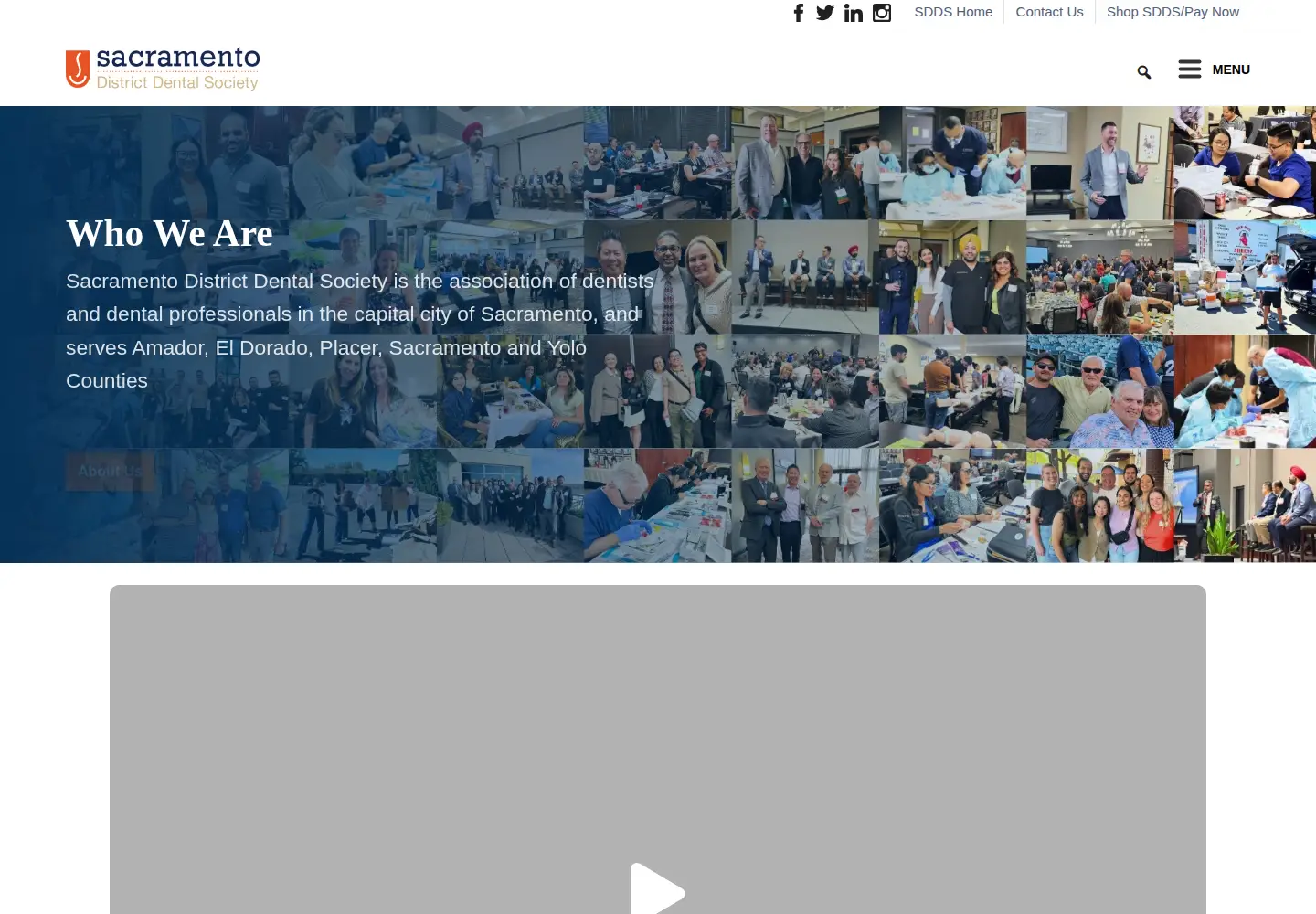Click the search magnifier icon
Image resolution: width=1316 pixels, height=914 pixels.
(1144, 72)
